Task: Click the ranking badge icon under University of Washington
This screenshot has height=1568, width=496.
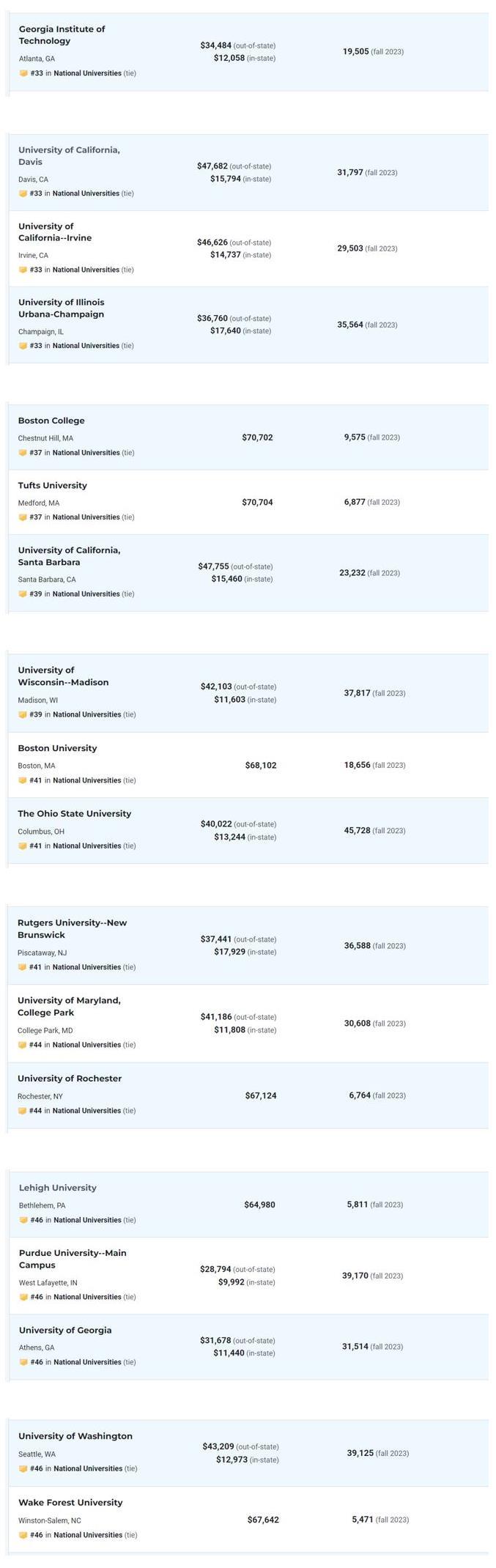Action: coord(23,1468)
